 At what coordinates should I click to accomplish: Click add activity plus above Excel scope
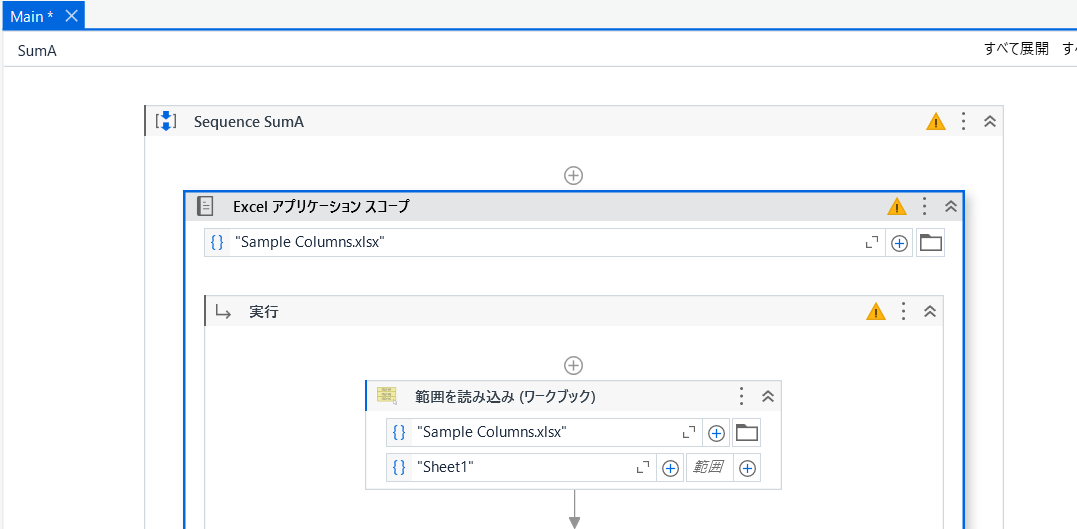(574, 175)
